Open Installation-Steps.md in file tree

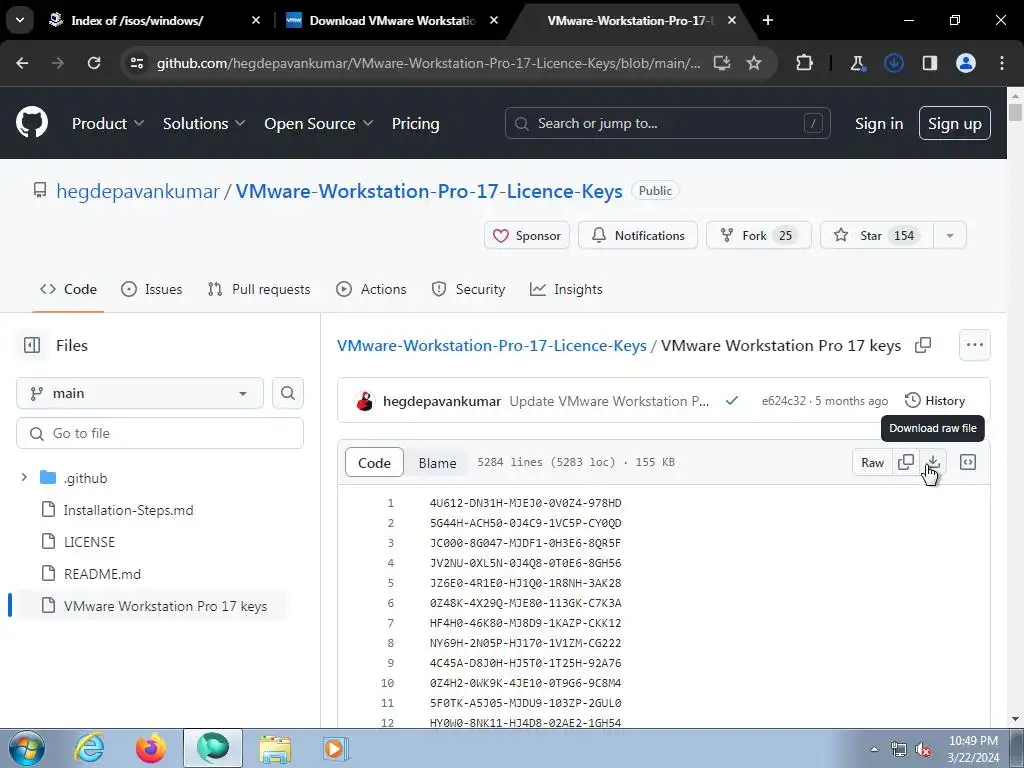click(128, 509)
